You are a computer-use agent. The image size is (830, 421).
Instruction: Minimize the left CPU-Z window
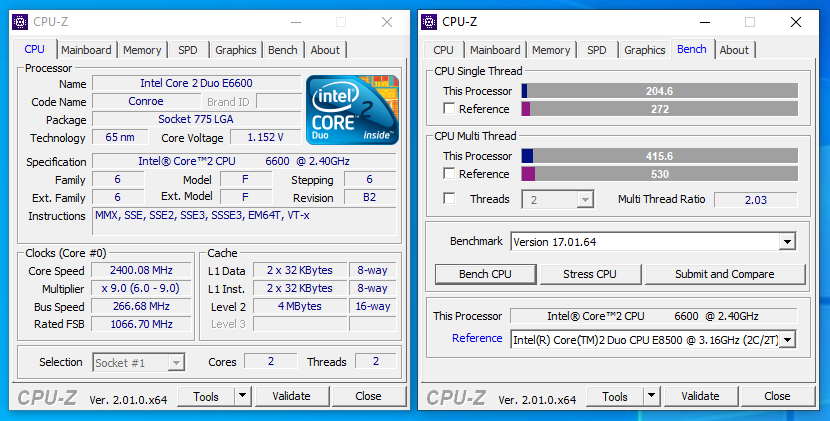(x=295, y=22)
